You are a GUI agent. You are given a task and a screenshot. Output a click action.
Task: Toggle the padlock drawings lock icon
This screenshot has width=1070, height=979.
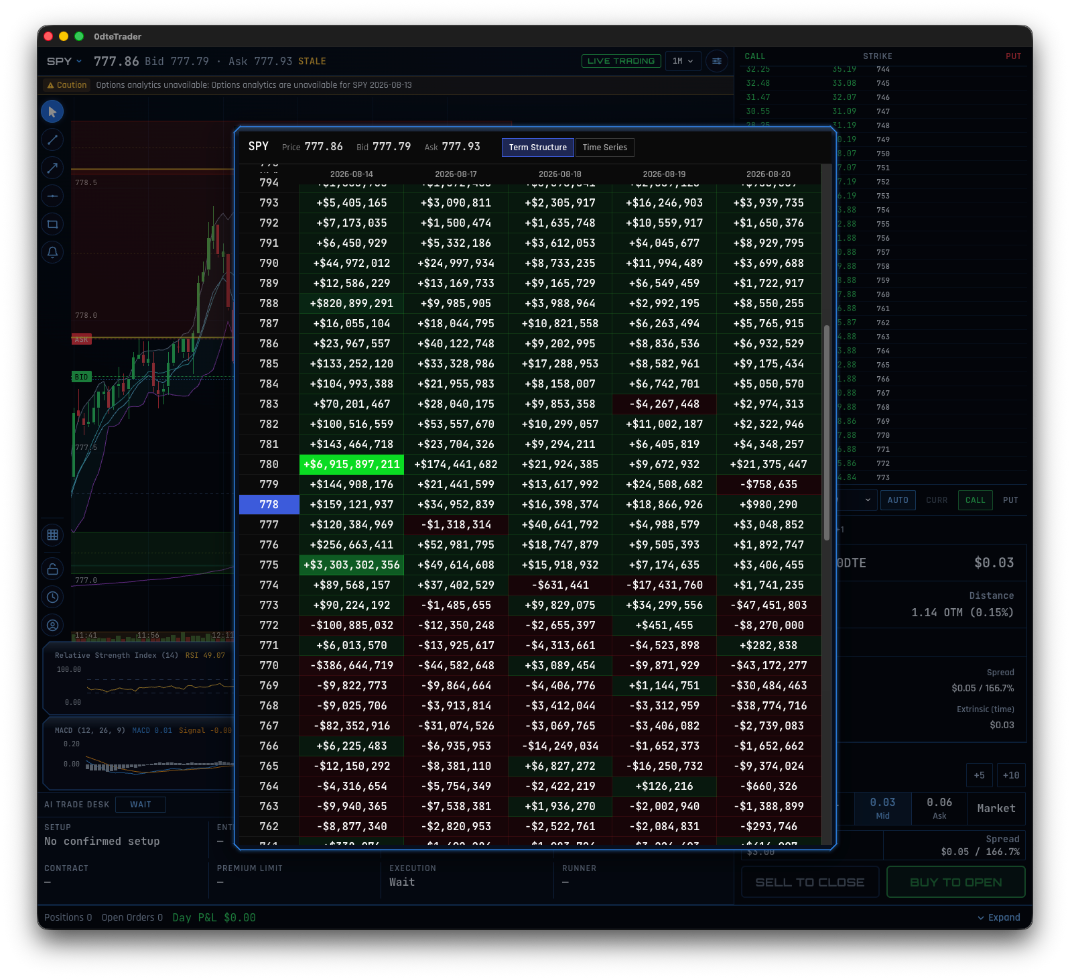tap(53, 568)
